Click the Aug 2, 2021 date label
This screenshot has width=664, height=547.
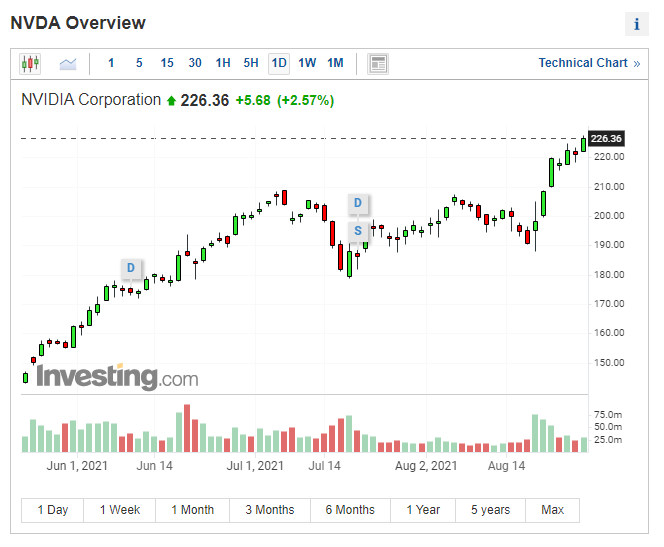[x=426, y=466]
